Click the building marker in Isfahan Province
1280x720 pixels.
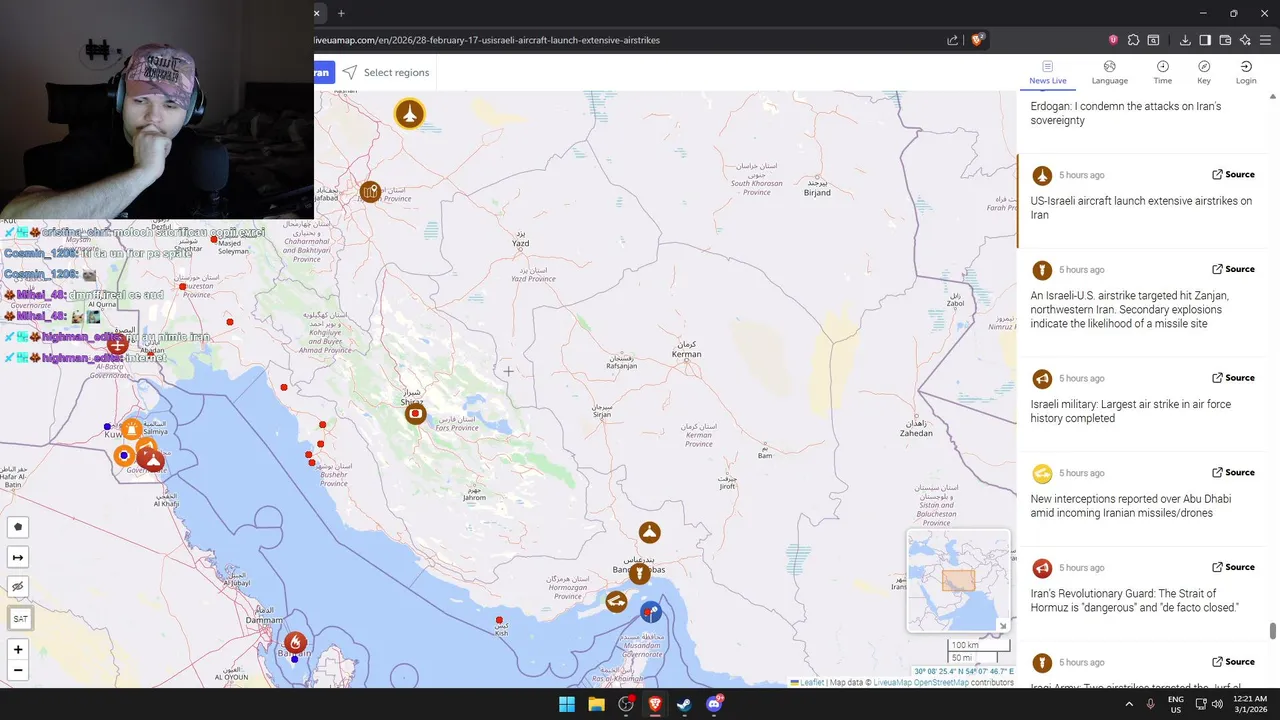pyautogui.click(x=370, y=191)
